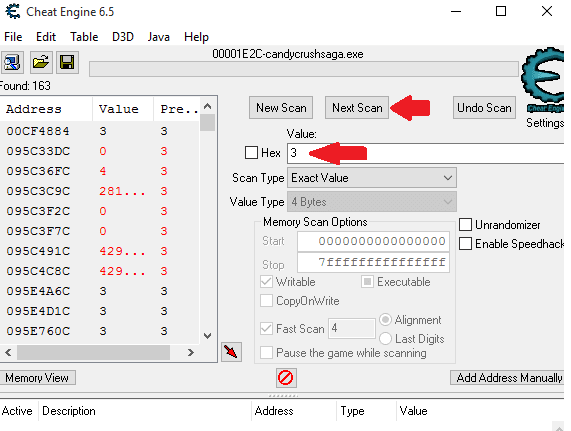Click the results horizontal scrollbar thumb

point(93,352)
